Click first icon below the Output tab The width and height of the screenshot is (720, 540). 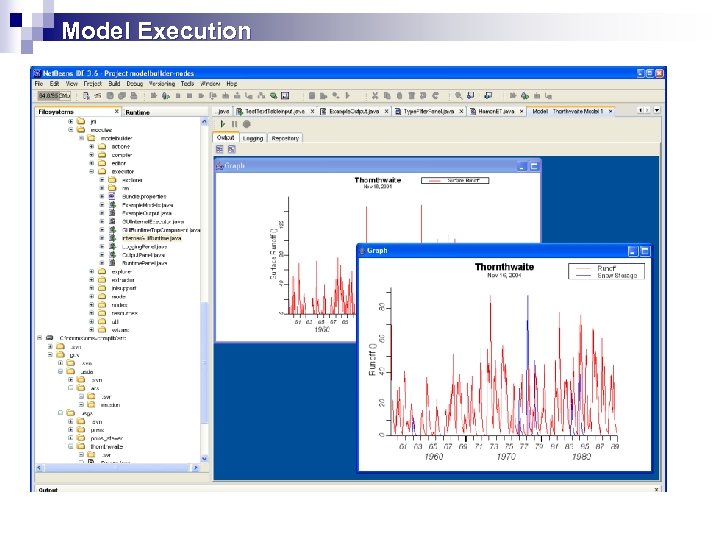[219, 149]
